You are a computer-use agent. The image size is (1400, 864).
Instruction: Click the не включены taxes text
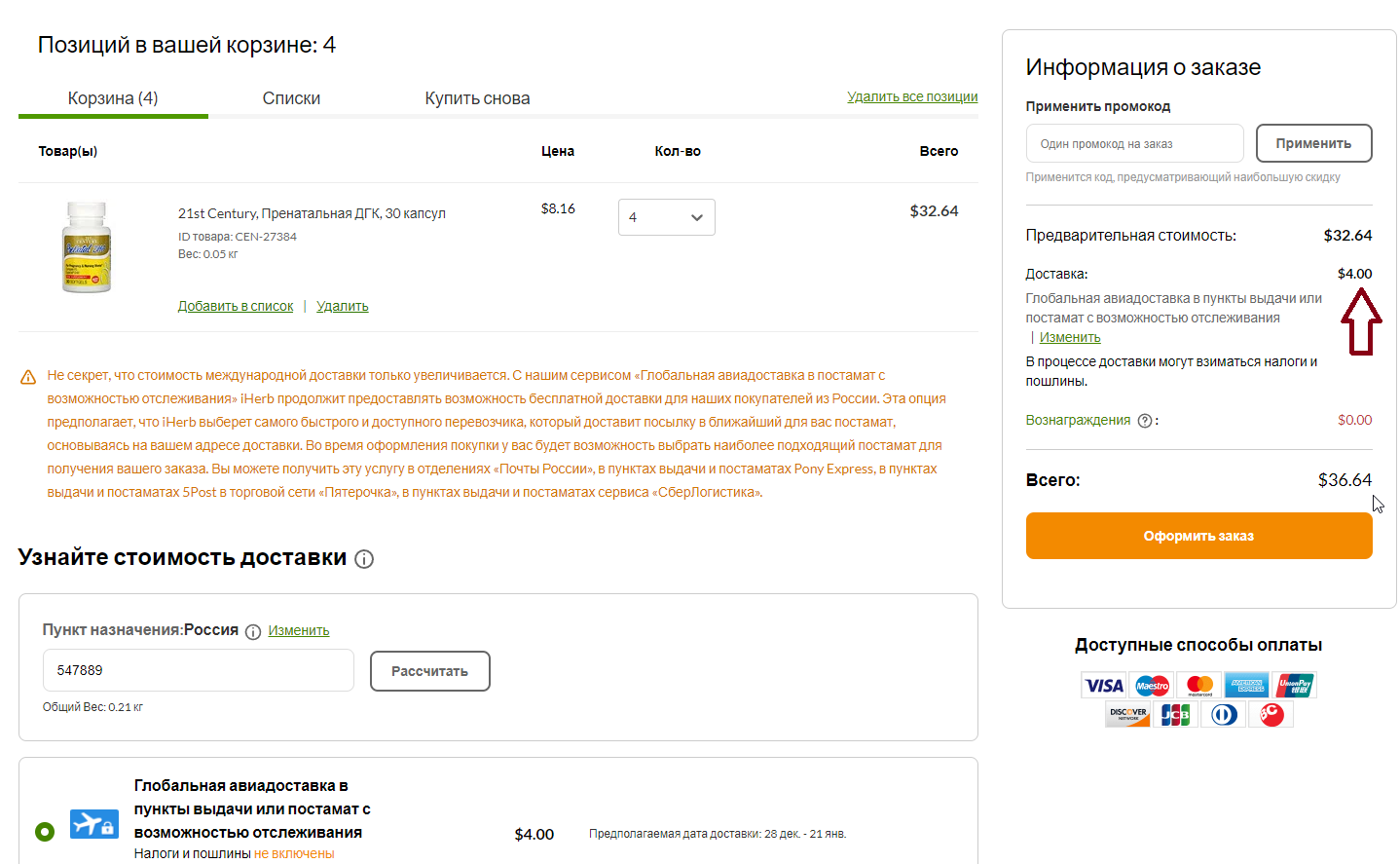coord(294,854)
